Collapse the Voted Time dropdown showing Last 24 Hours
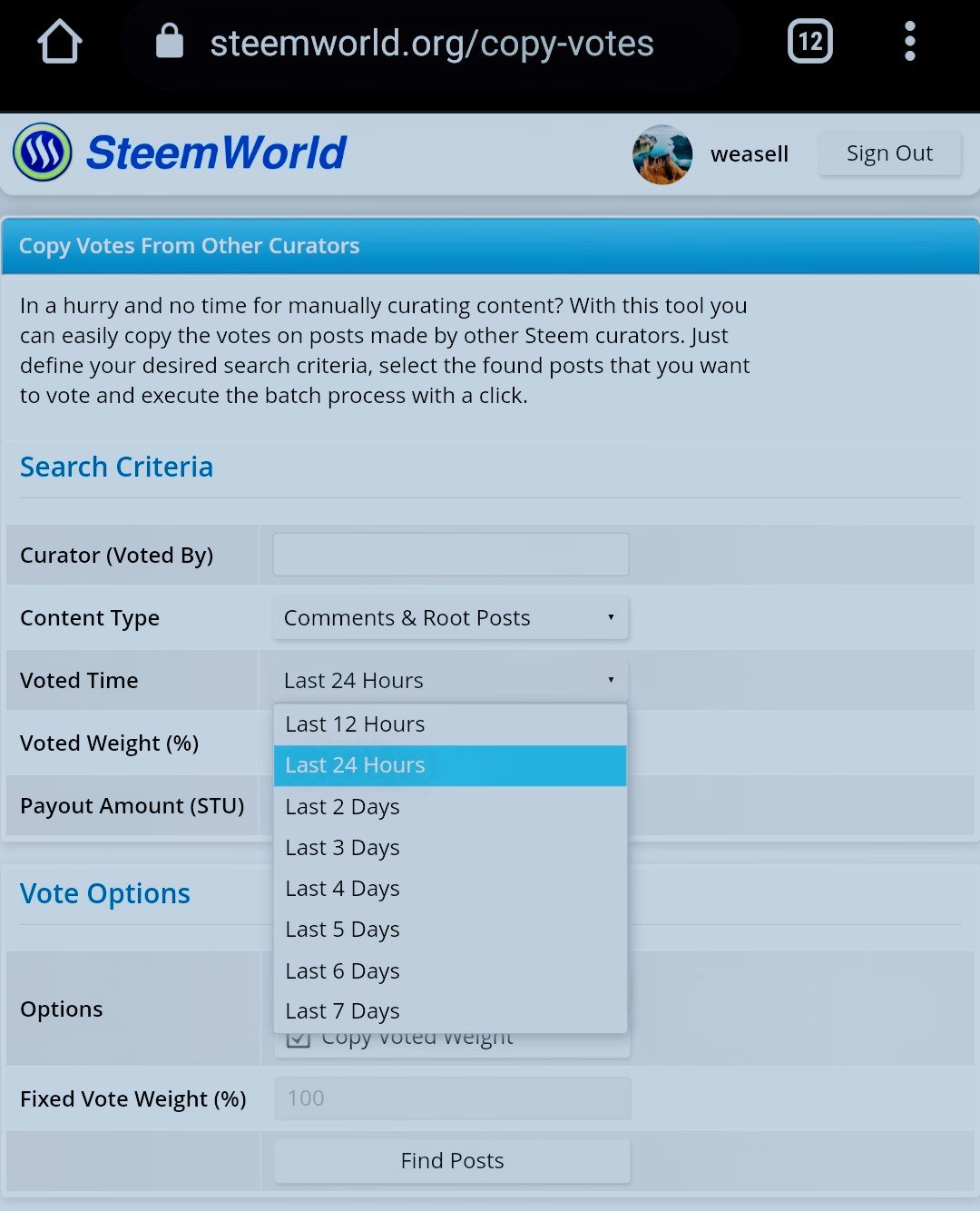980x1211 pixels. (451, 680)
